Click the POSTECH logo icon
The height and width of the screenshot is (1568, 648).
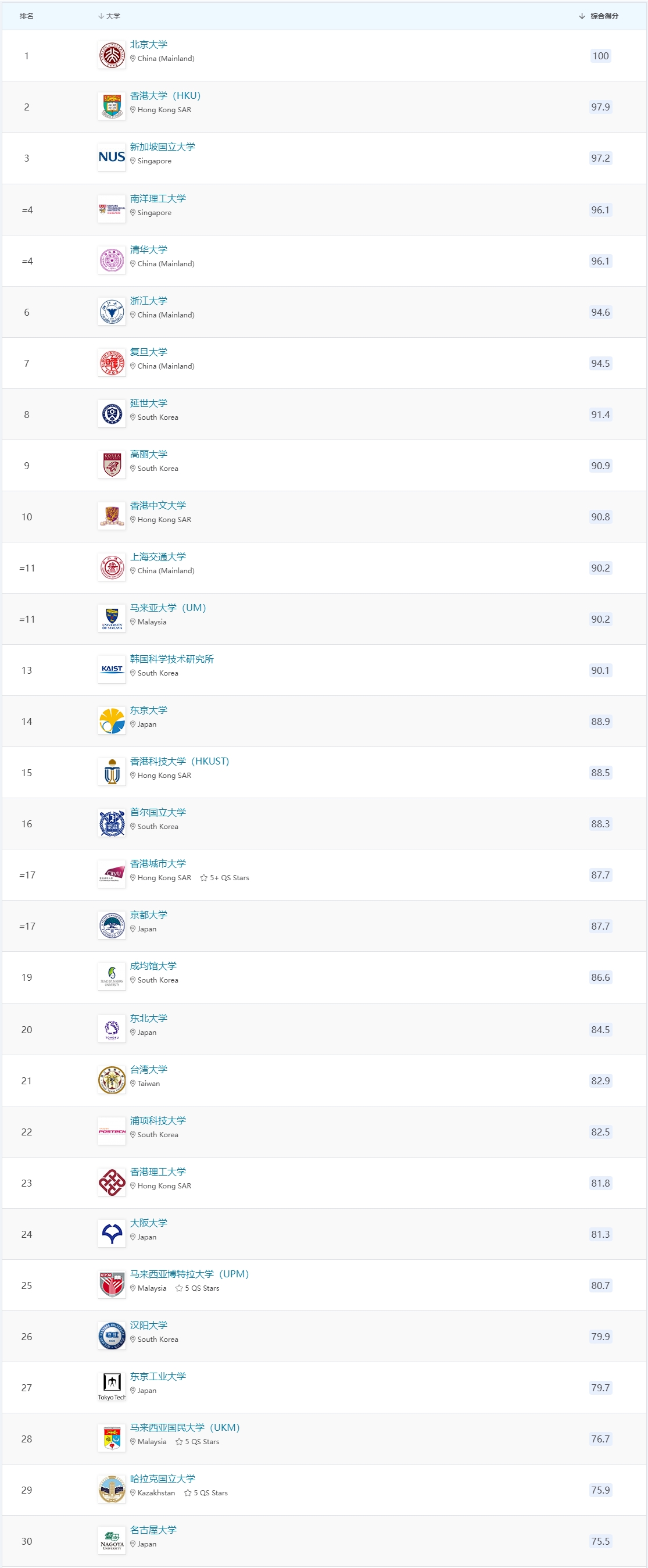pyautogui.click(x=112, y=1131)
